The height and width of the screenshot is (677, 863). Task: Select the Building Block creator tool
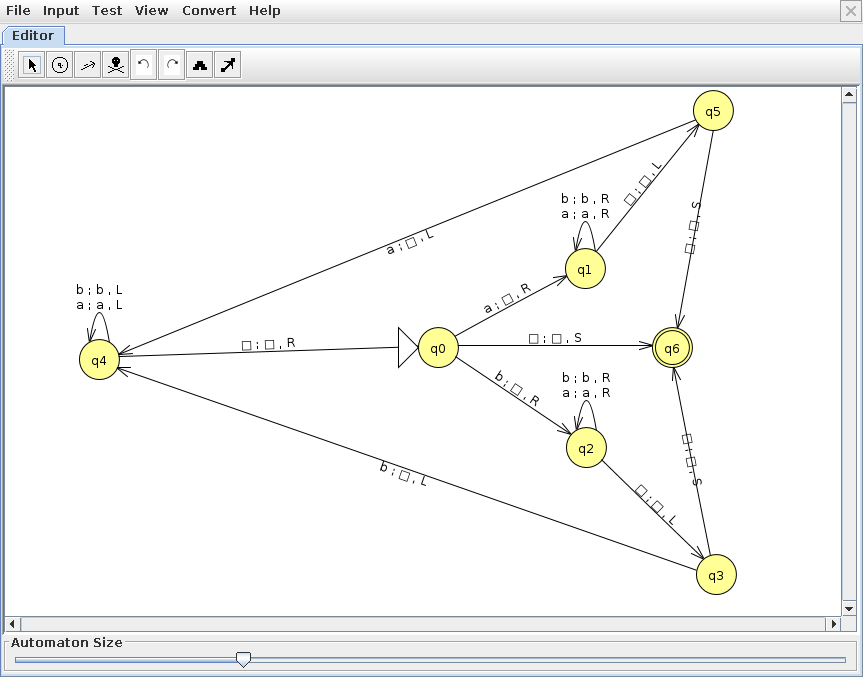200,65
